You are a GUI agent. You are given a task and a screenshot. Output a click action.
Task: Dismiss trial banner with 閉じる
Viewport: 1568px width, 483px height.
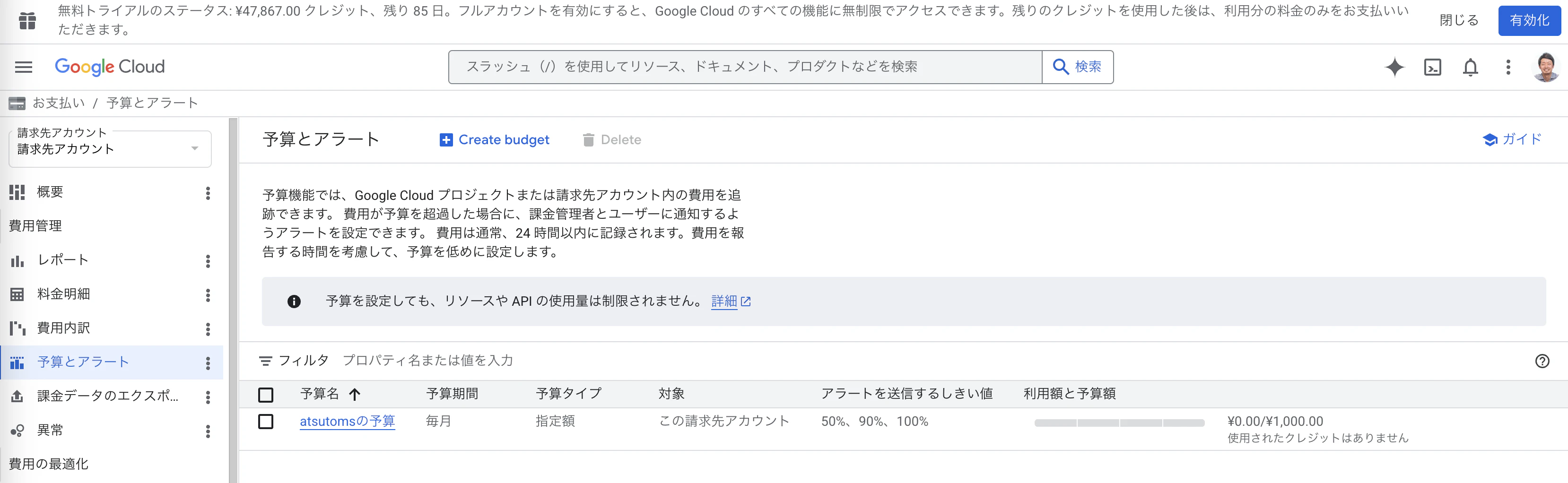(1458, 21)
